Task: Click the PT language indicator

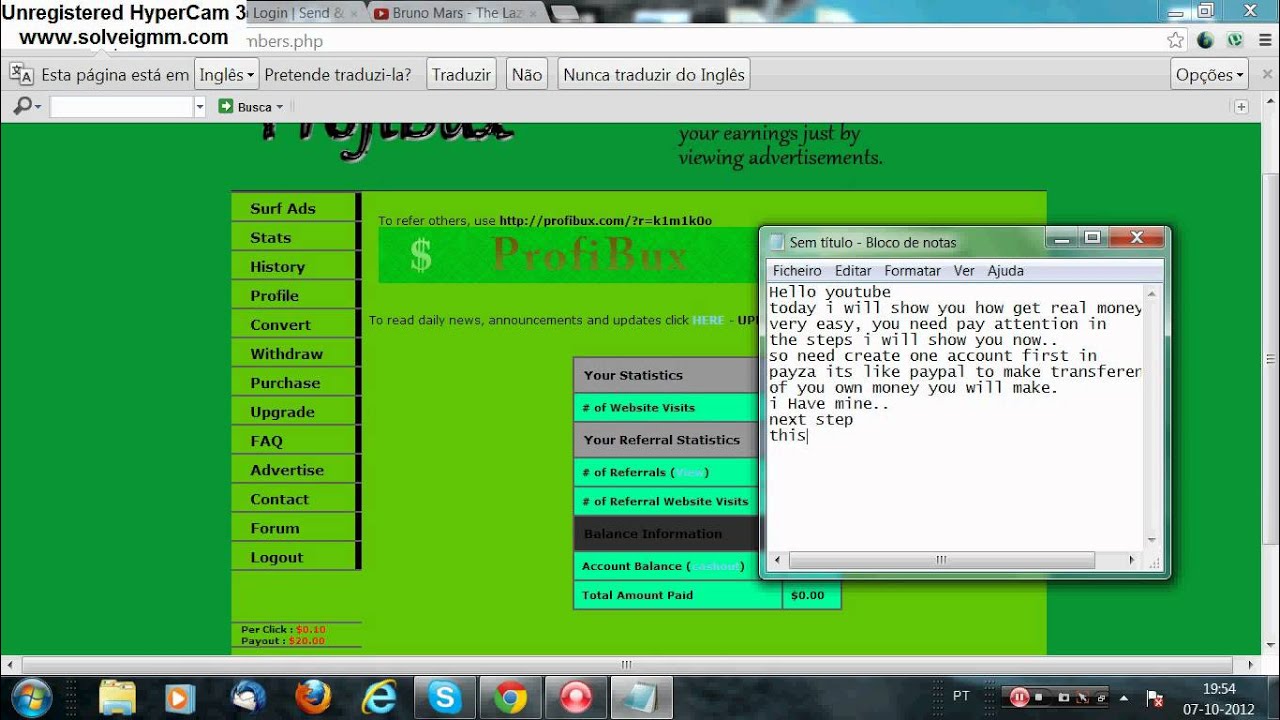Action: [x=961, y=696]
